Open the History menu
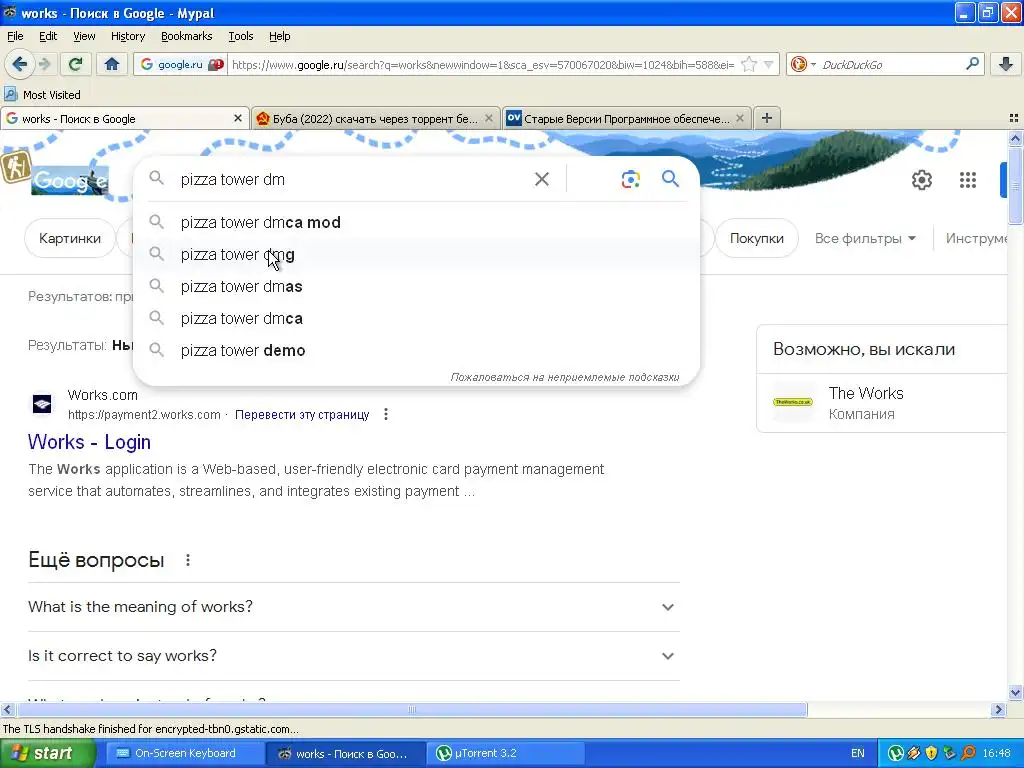The image size is (1024, 768). coord(127,36)
